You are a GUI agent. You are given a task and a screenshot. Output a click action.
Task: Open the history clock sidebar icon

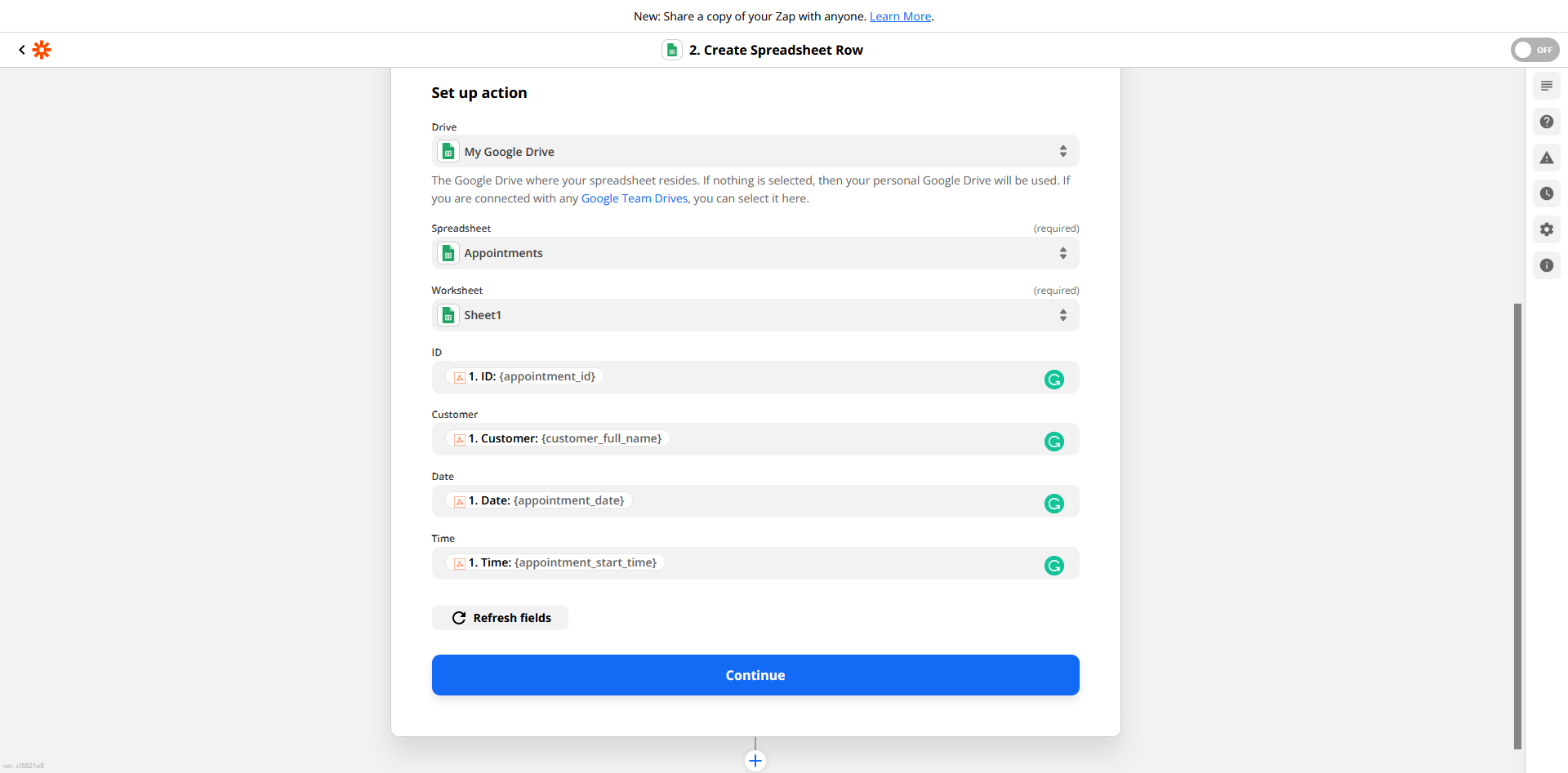coord(1547,193)
